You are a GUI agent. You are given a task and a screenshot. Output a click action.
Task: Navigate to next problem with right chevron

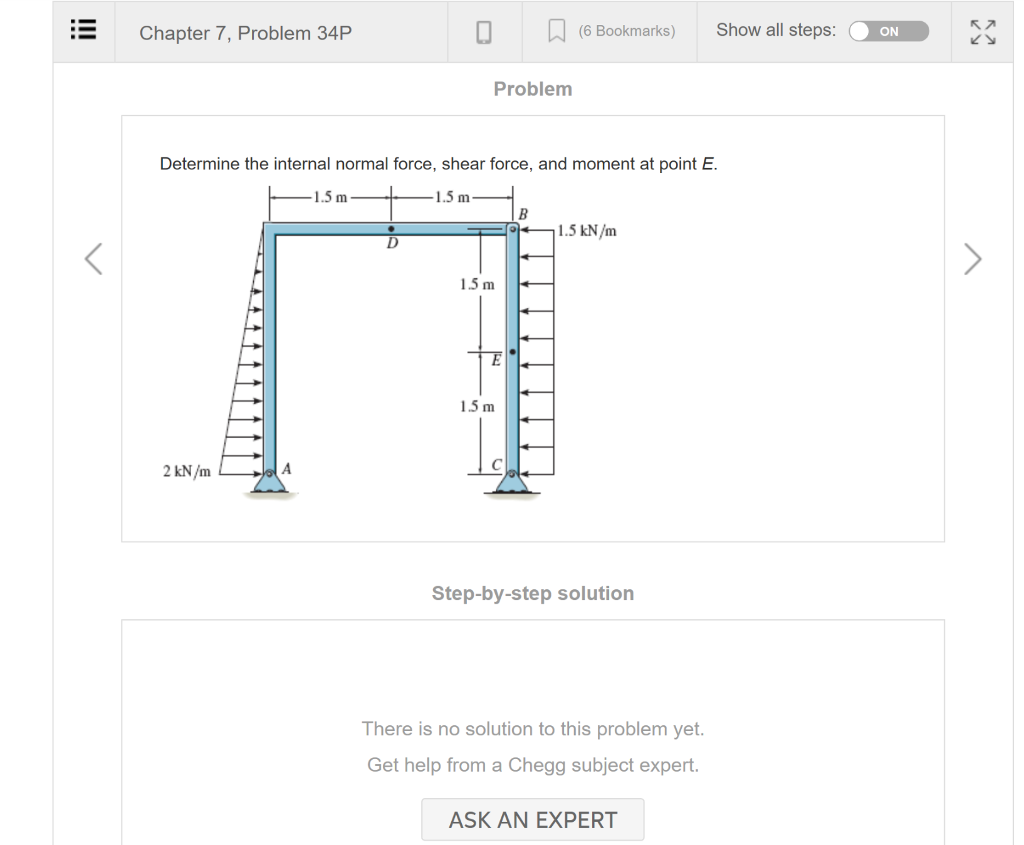(x=971, y=258)
